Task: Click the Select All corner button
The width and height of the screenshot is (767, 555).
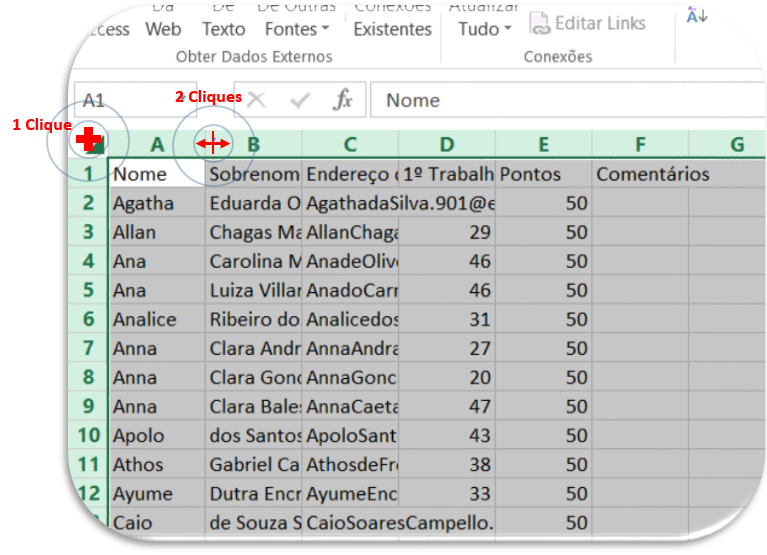Action: coord(91,143)
